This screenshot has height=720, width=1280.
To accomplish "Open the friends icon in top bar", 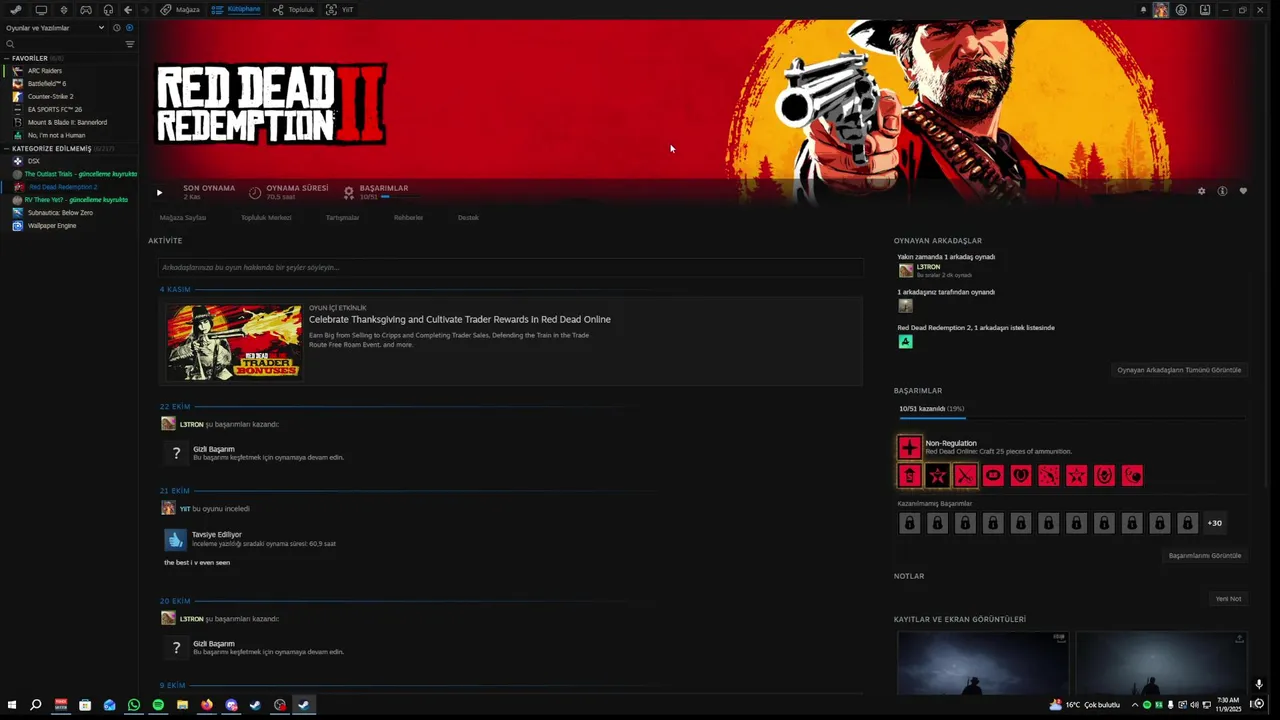I will (1182, 10).
